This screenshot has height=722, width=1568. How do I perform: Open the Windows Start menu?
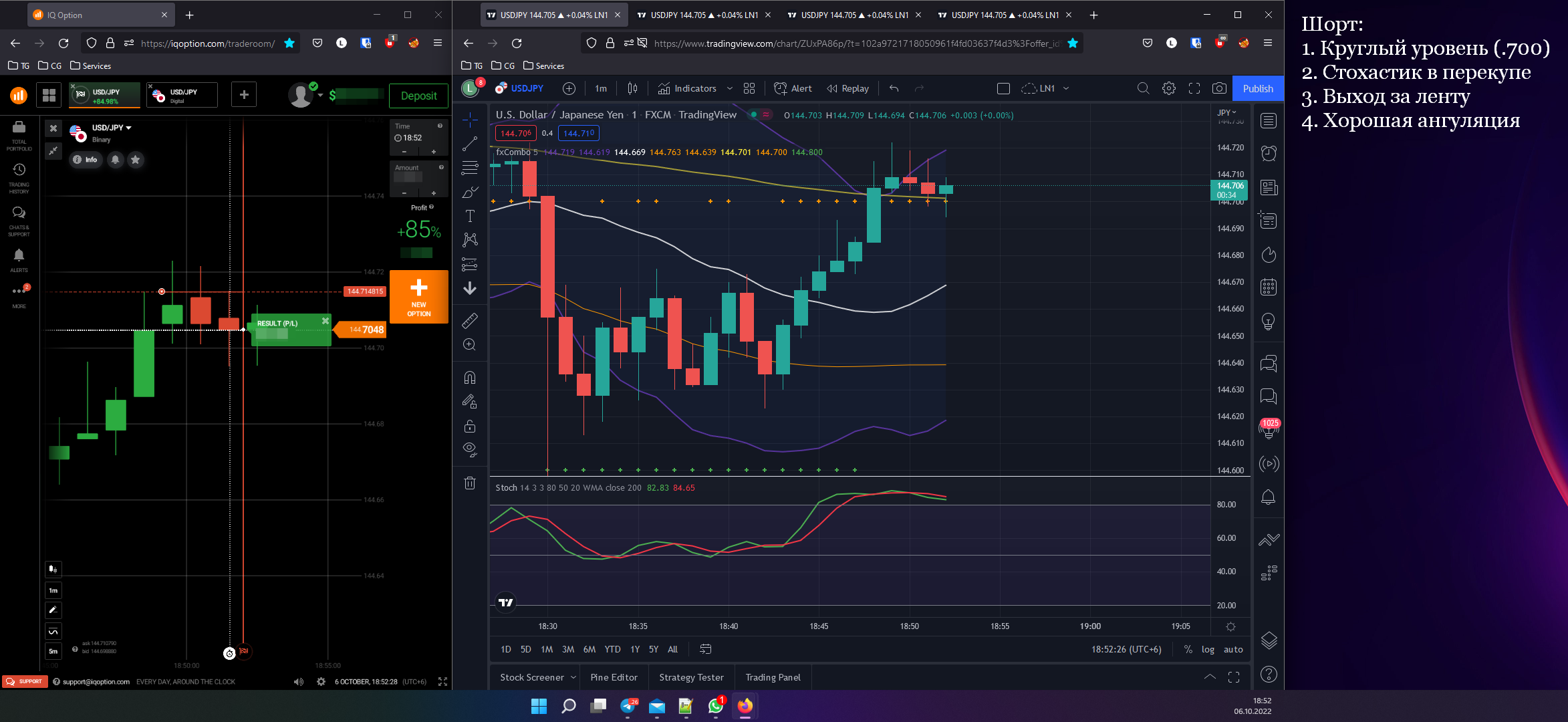[x=539, y=706]
